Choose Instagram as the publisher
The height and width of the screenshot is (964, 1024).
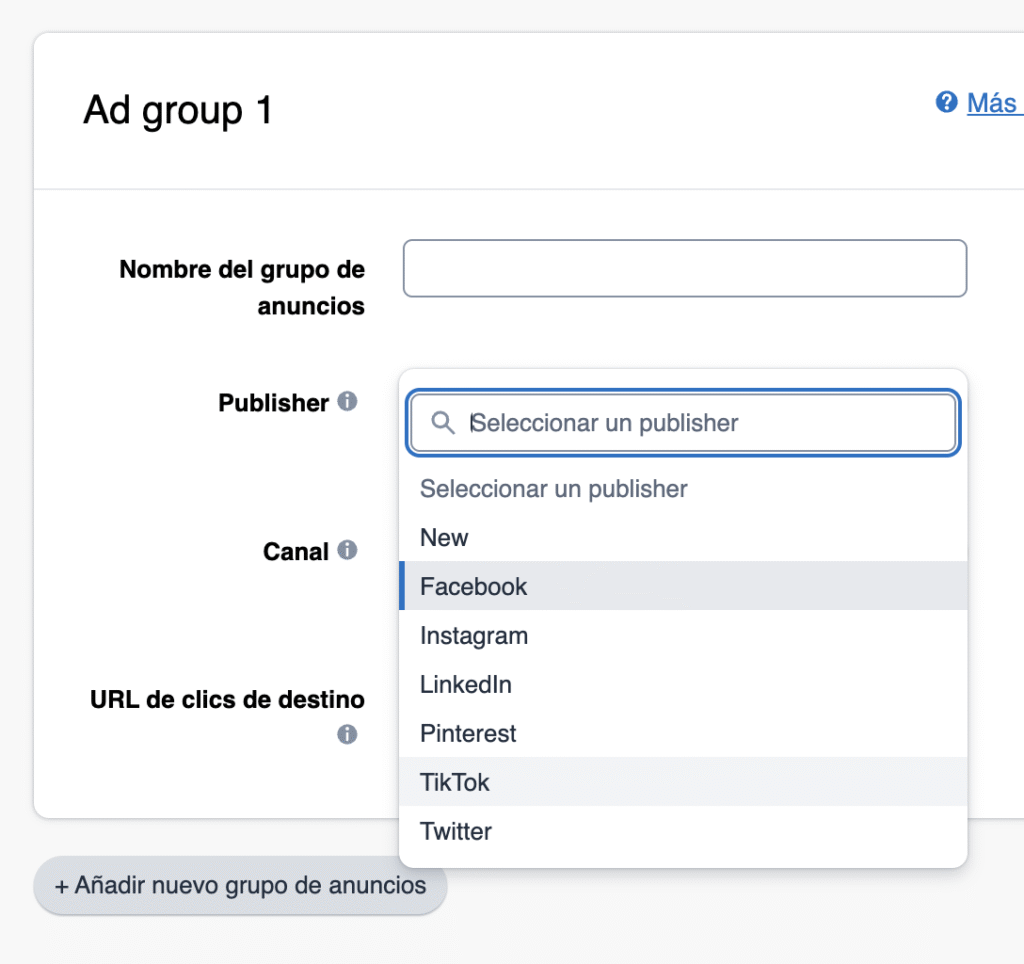pyautogui.click(x=473, y=636)
